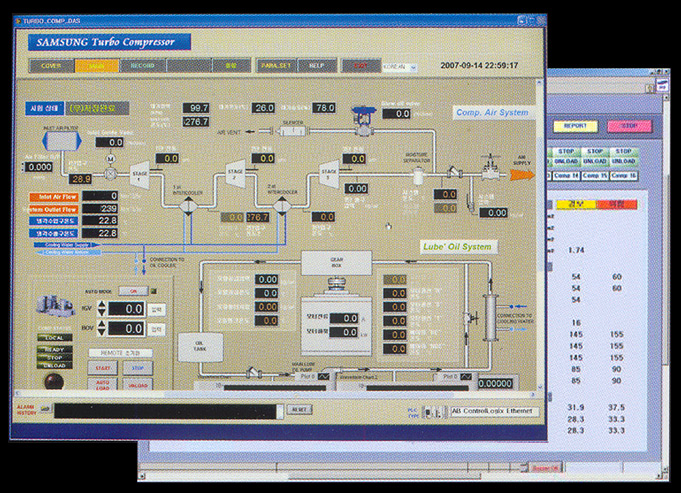Click the compressor unit picture above COMP STATUS
Image resolution: width=681 pixels, height=493 pixels.
(55, 305)
